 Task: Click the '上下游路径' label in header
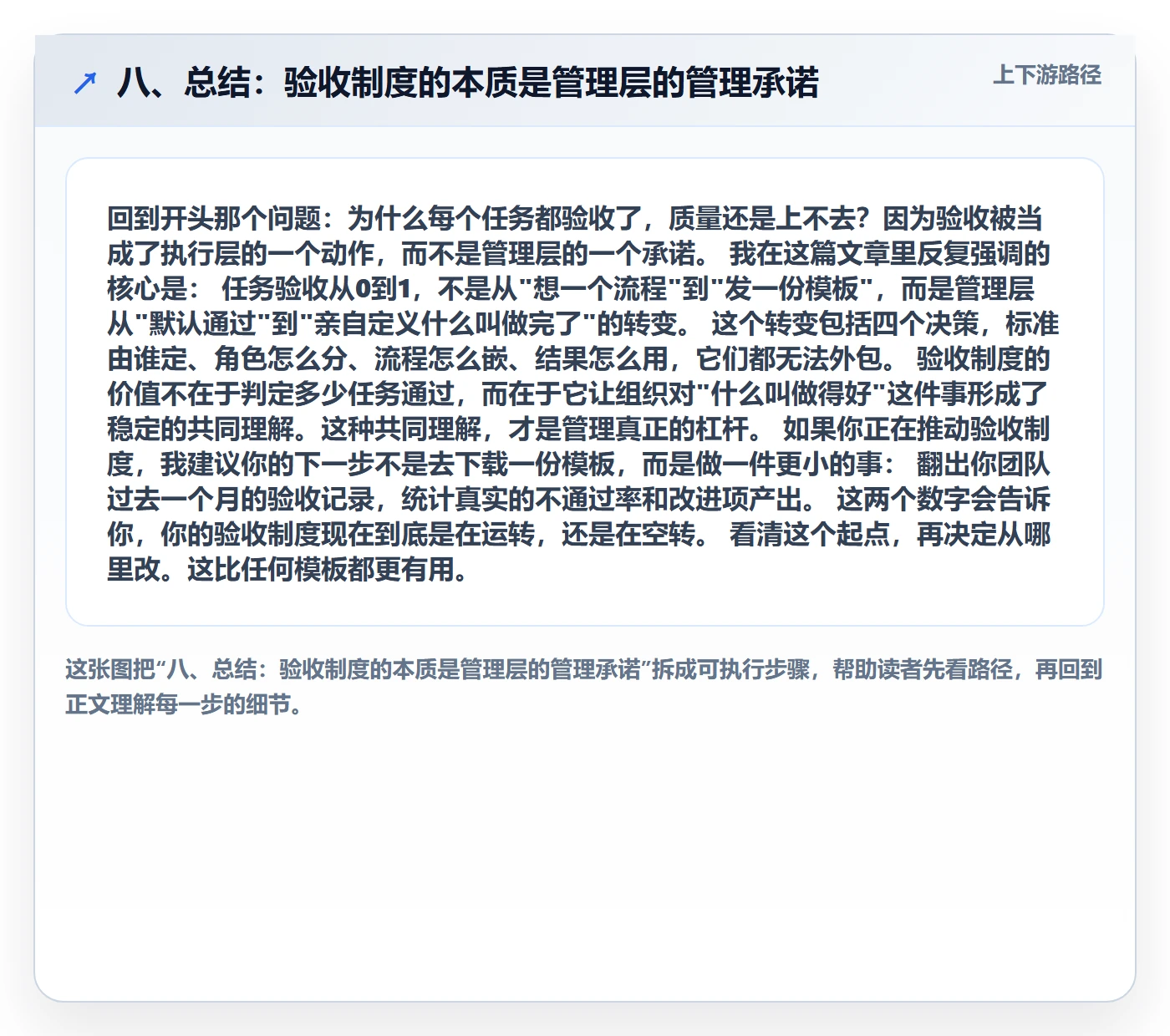click(1047, 75)
